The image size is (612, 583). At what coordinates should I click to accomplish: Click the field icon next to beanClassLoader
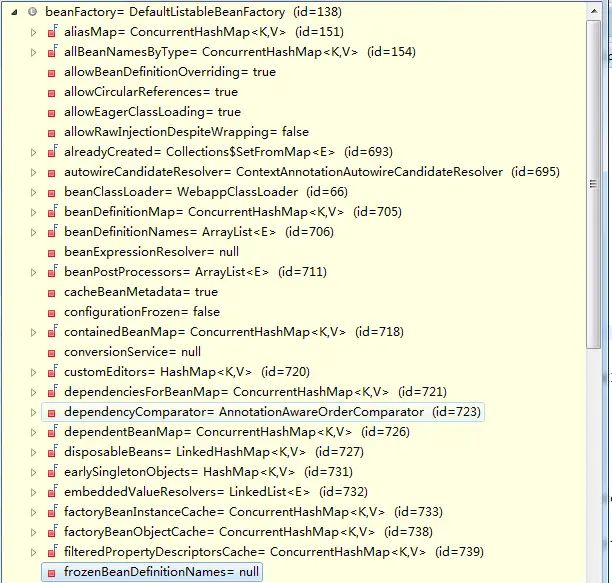[52, 193]
